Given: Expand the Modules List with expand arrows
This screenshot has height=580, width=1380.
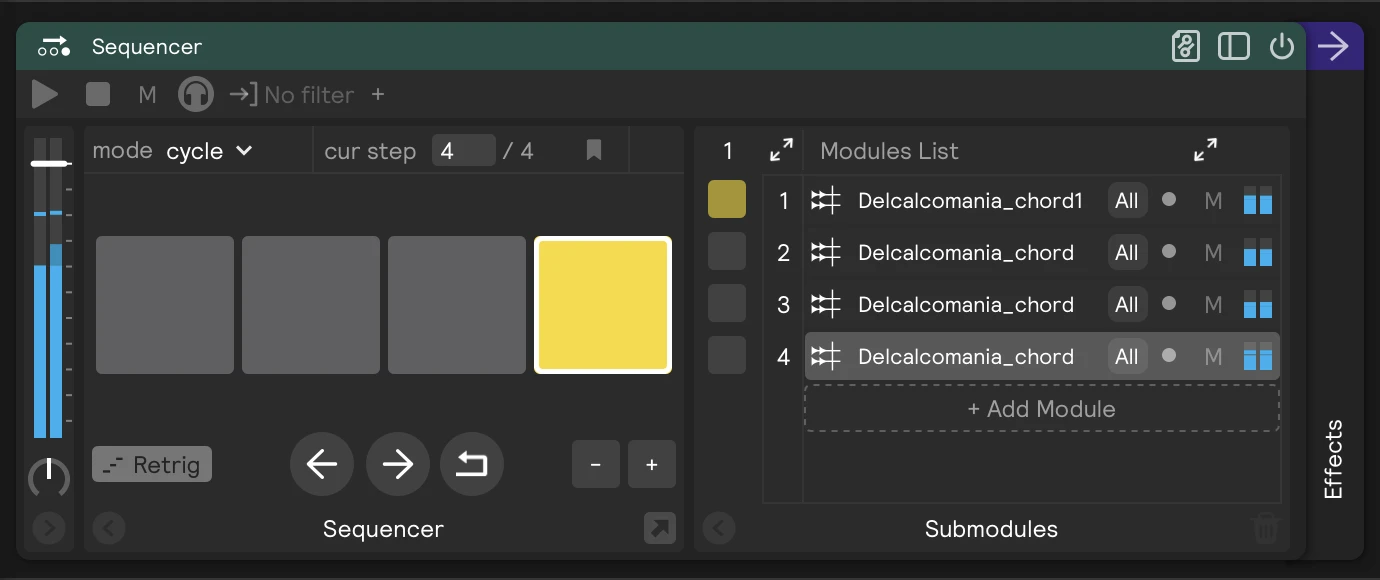Looking at the screenshot, I should pyautogui.click(x=1206, y=150).
